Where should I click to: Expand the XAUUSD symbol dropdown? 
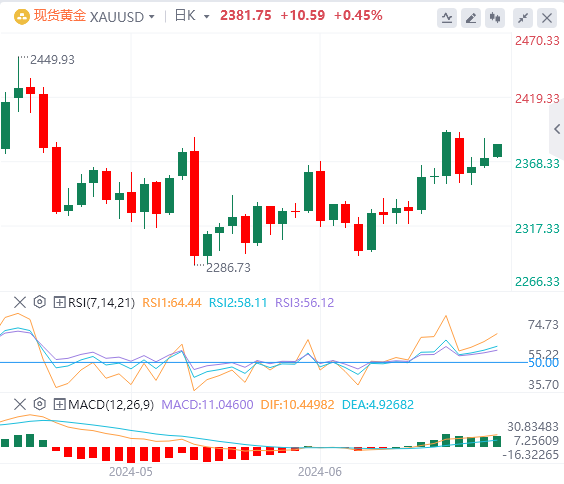click(151, 17)
